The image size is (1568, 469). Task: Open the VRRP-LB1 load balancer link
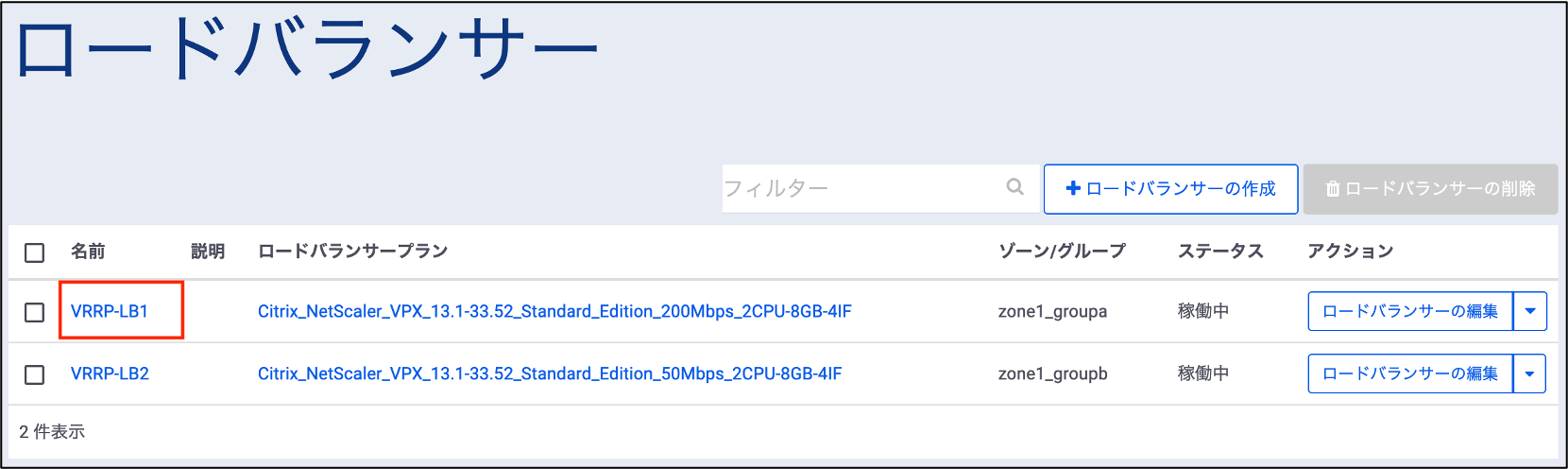[110, 311]
